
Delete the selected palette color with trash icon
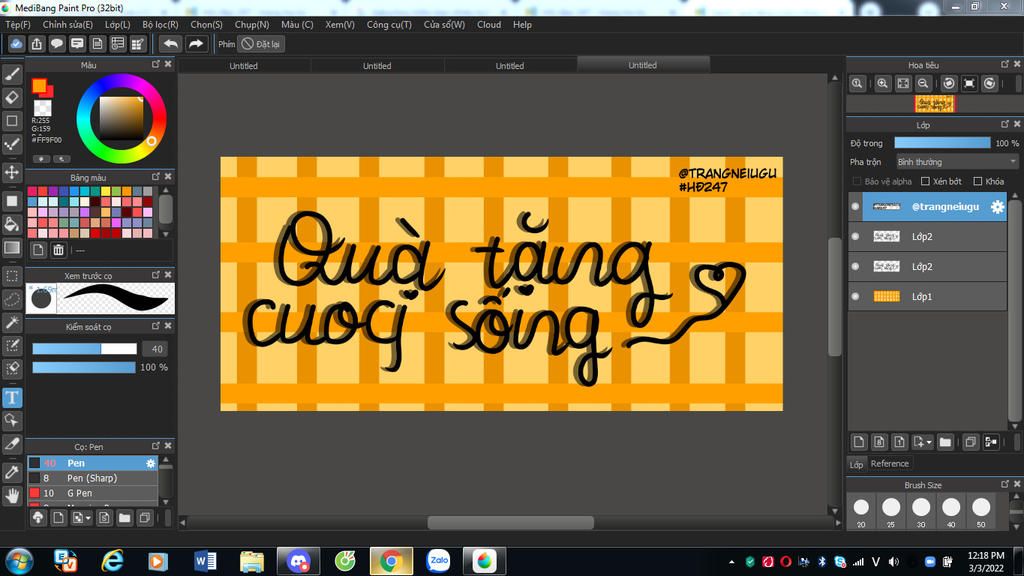pos(58,249)
